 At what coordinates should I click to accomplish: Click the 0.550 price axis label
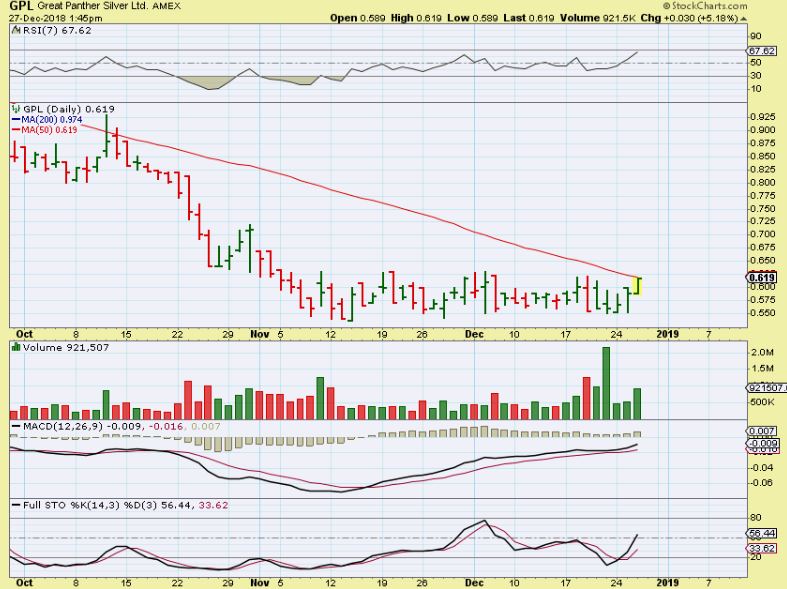pos(762,313)
